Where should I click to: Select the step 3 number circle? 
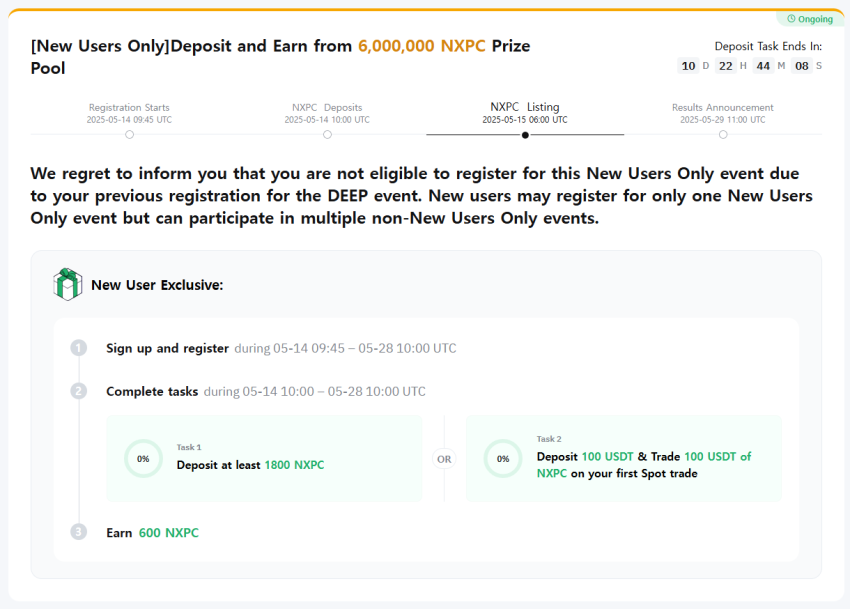point(79,532)
